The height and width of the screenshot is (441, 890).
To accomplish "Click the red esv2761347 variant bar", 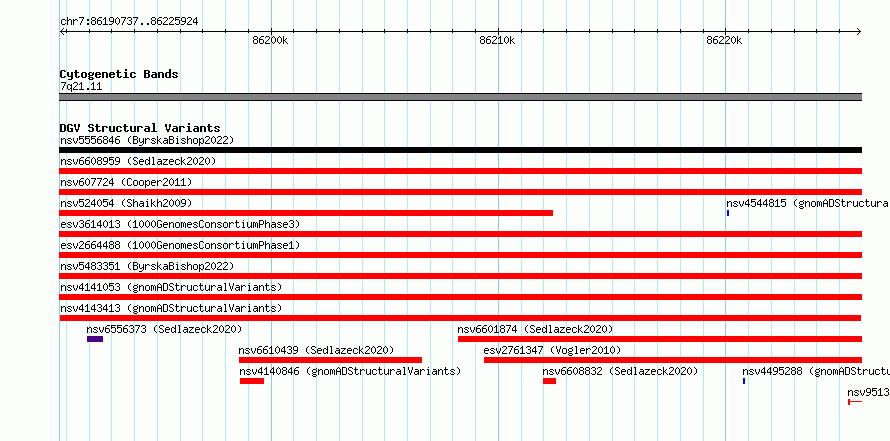I will click(673, 360).
